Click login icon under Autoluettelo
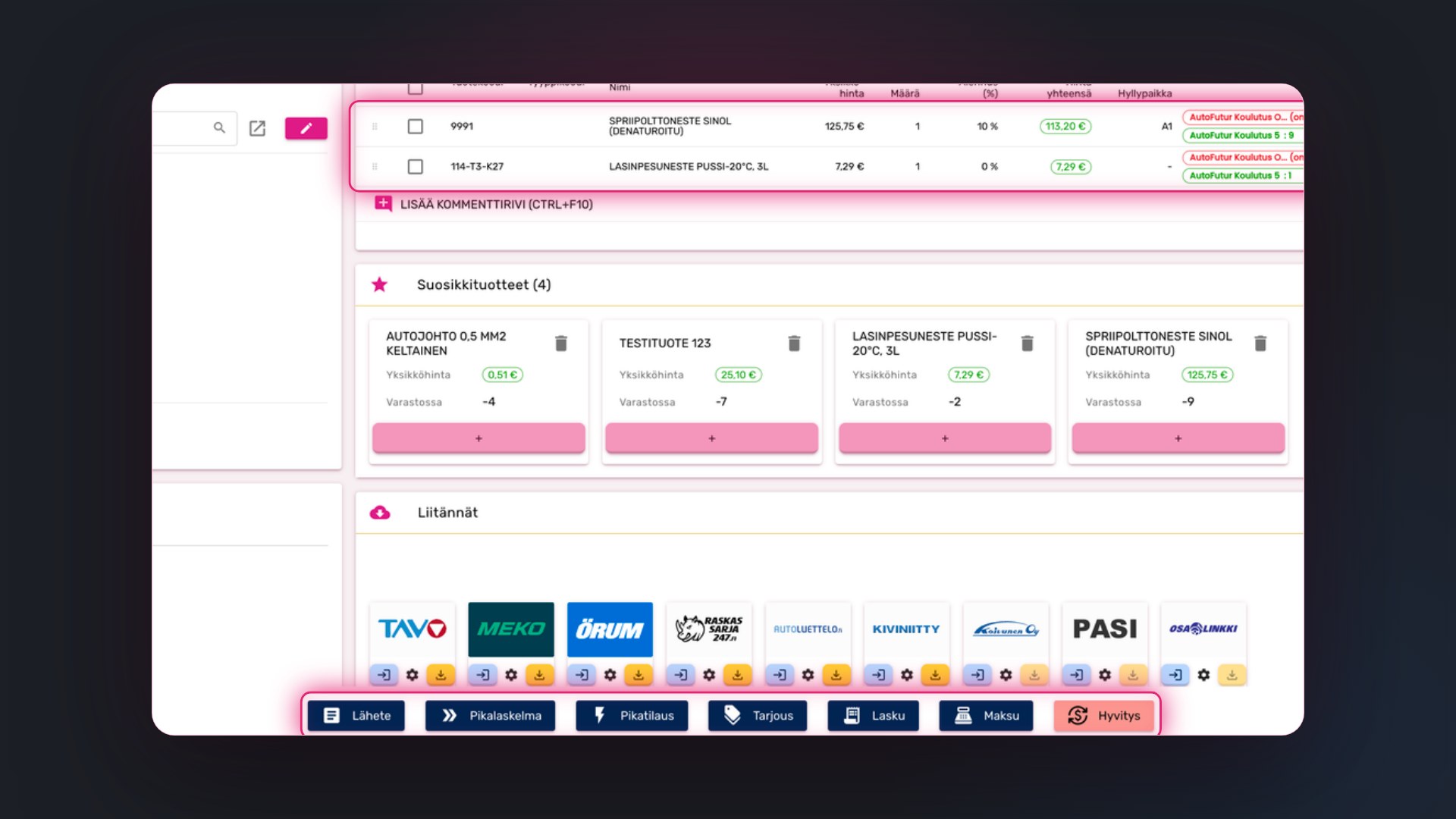The width and height of the screenshot is (1456, 819). coord(780,674)
